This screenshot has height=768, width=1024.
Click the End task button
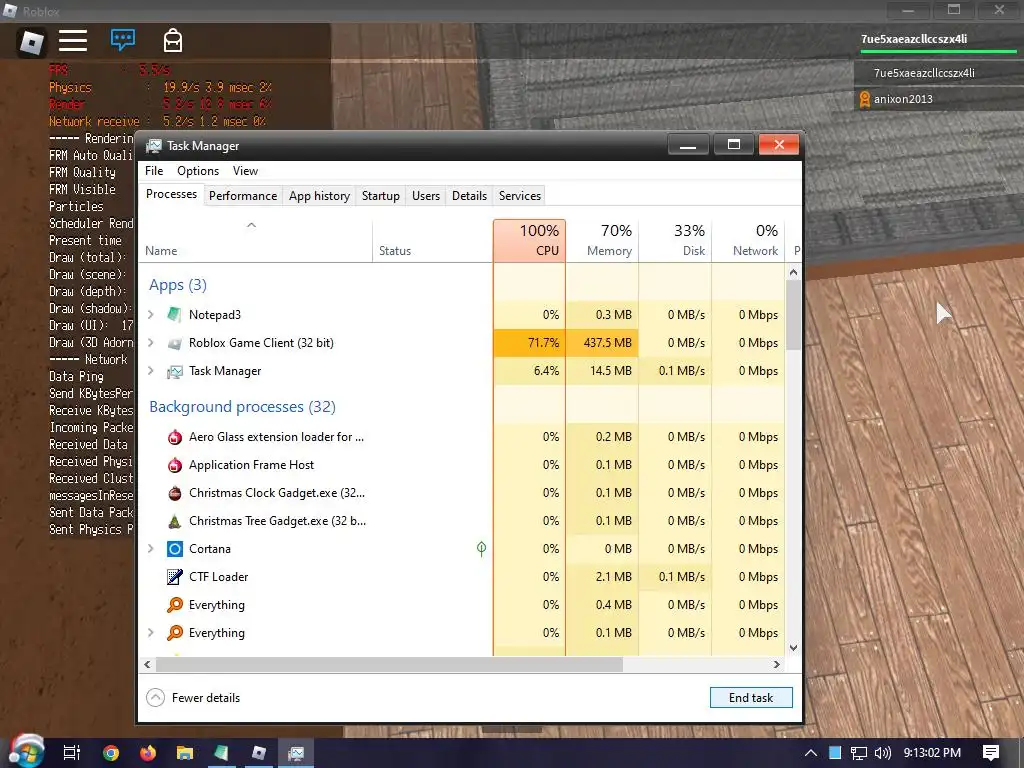tap(751, 697)
